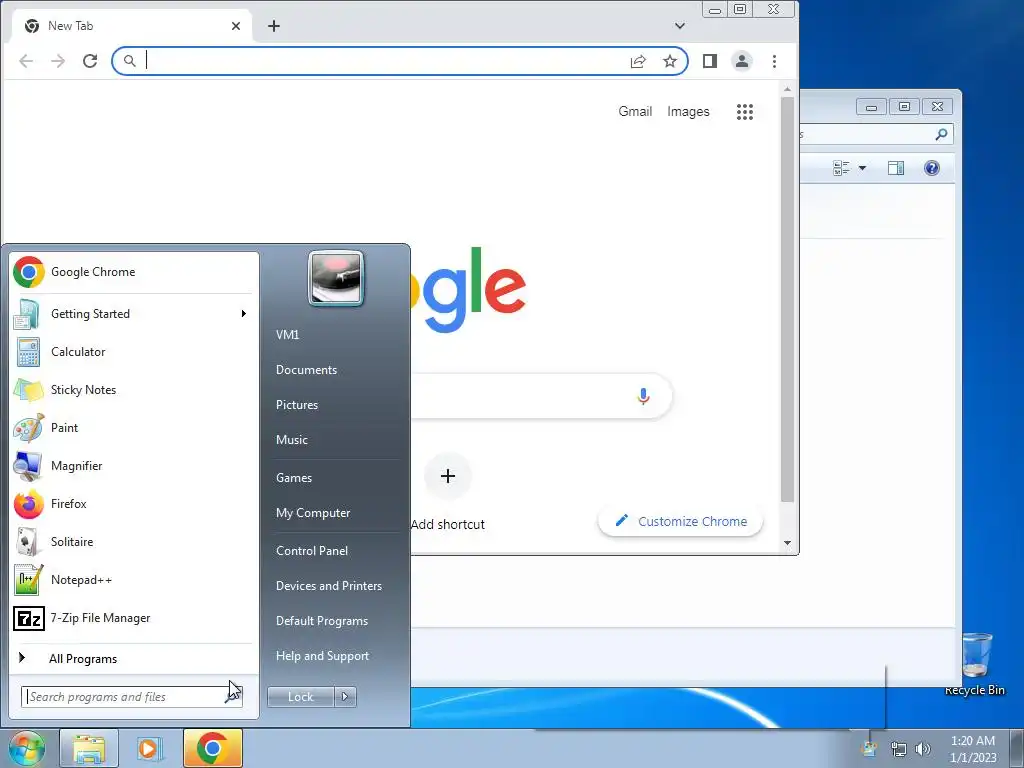This screenshot has width=1024, height=768.
Task: Open Google Chrome from Start menu
Action: tap(134, 272)
